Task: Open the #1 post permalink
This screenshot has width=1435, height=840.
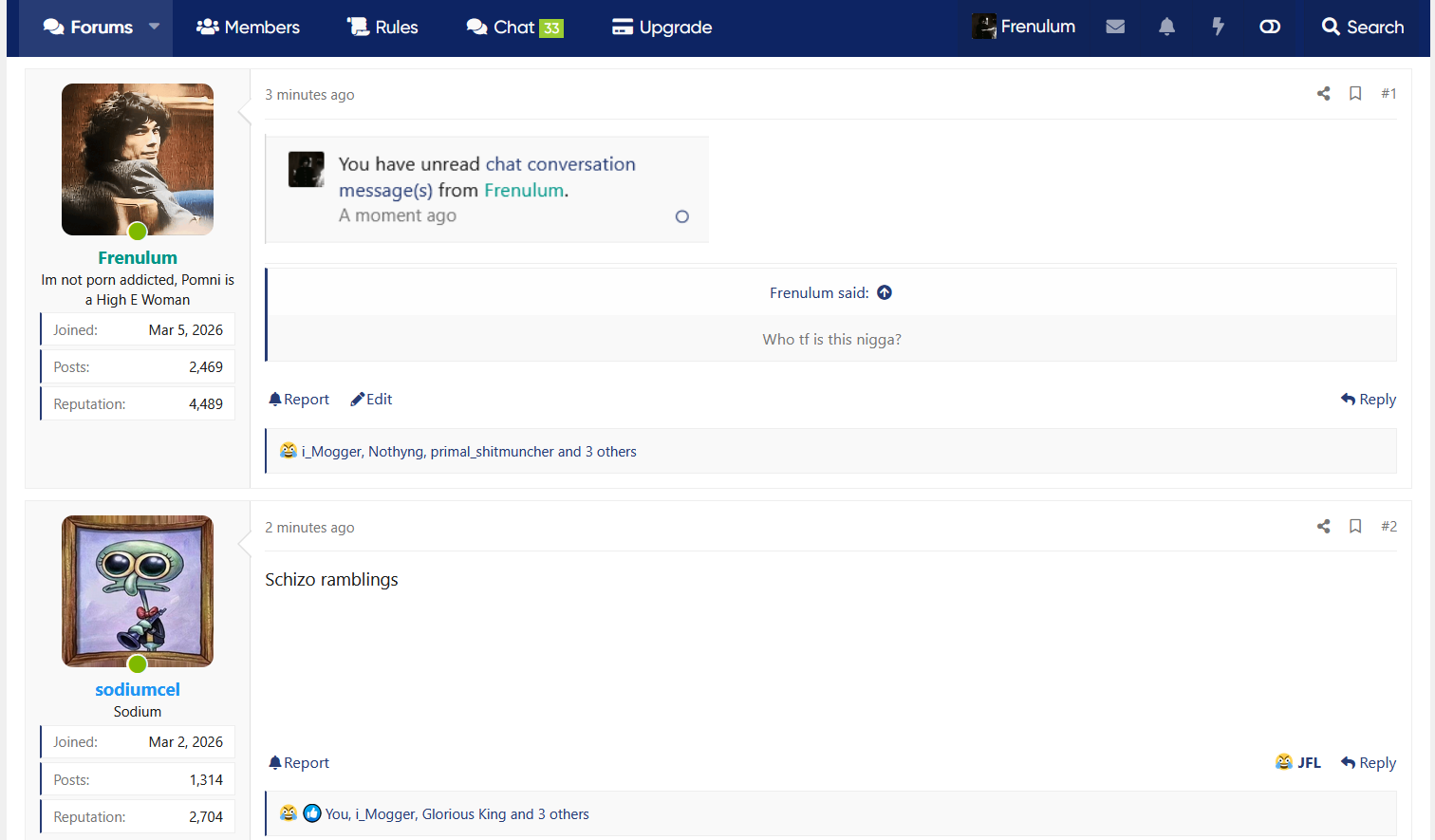Action: point(1388,93)
